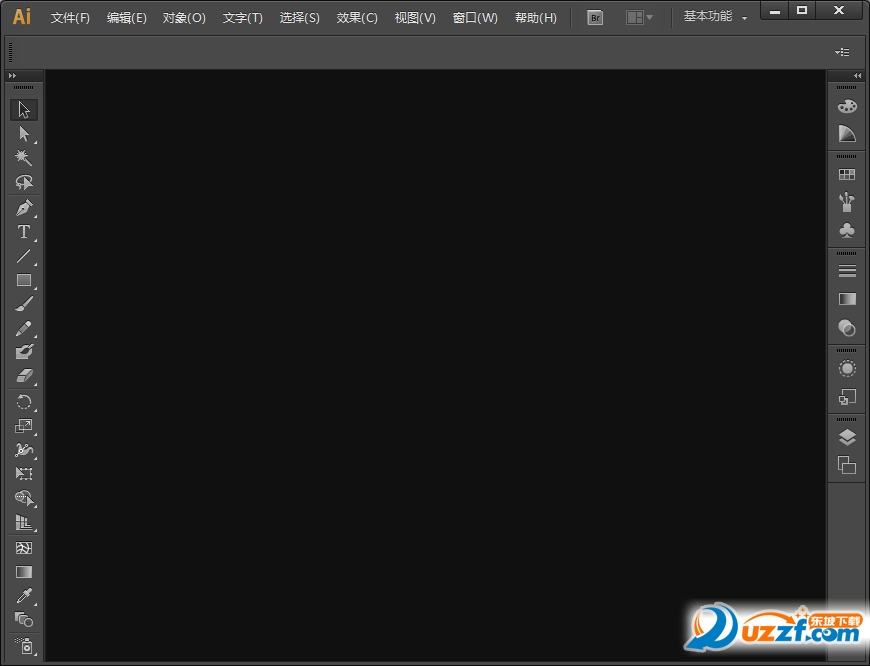Select the Scale tool
Screen dimensions: 870x666
point(24,426)
